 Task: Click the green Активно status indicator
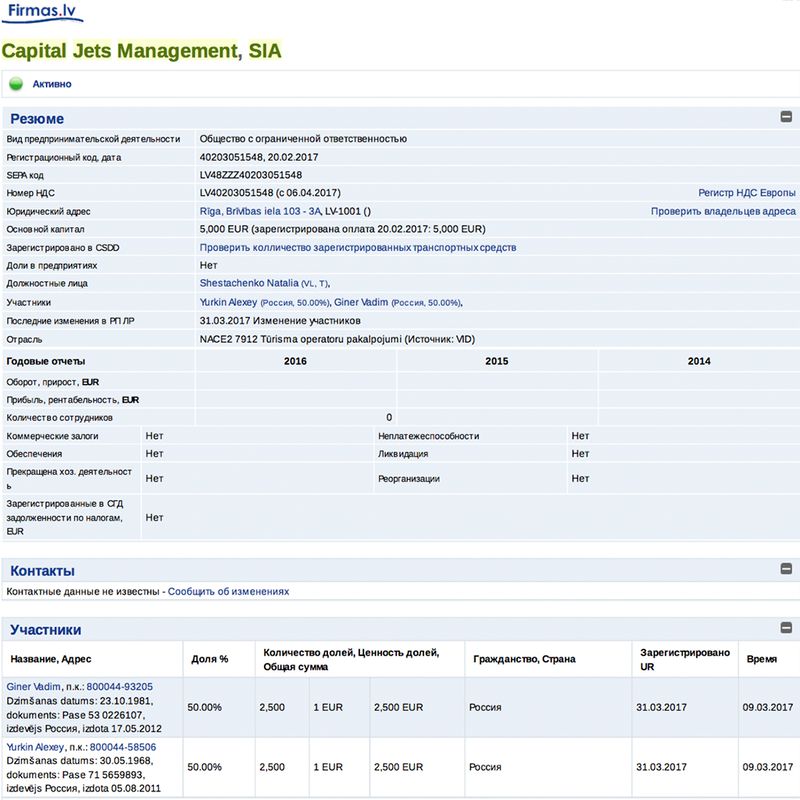(16, 84)
